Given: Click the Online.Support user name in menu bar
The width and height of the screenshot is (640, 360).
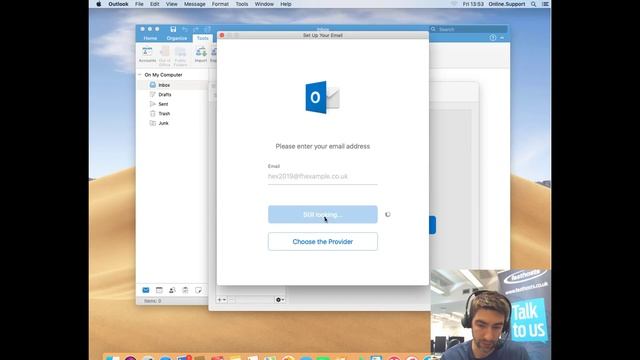Looking at the screenshot, I should pyautogui.click(x=507, y=4).
